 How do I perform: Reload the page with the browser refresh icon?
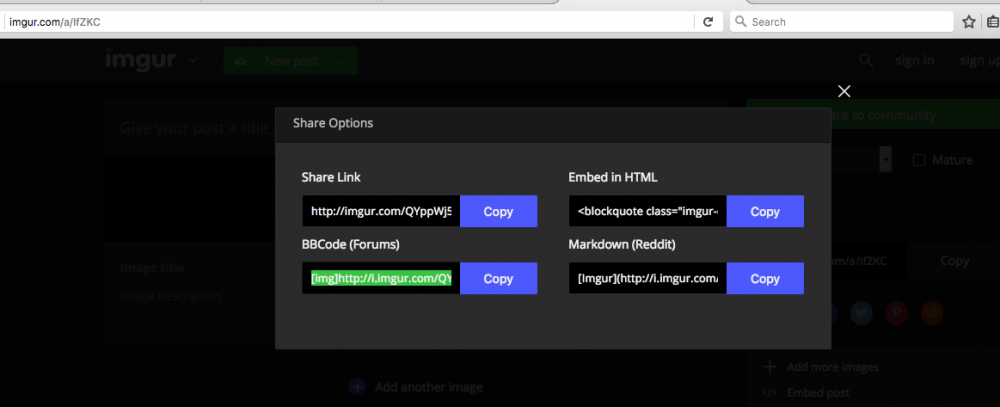point(708,22)
